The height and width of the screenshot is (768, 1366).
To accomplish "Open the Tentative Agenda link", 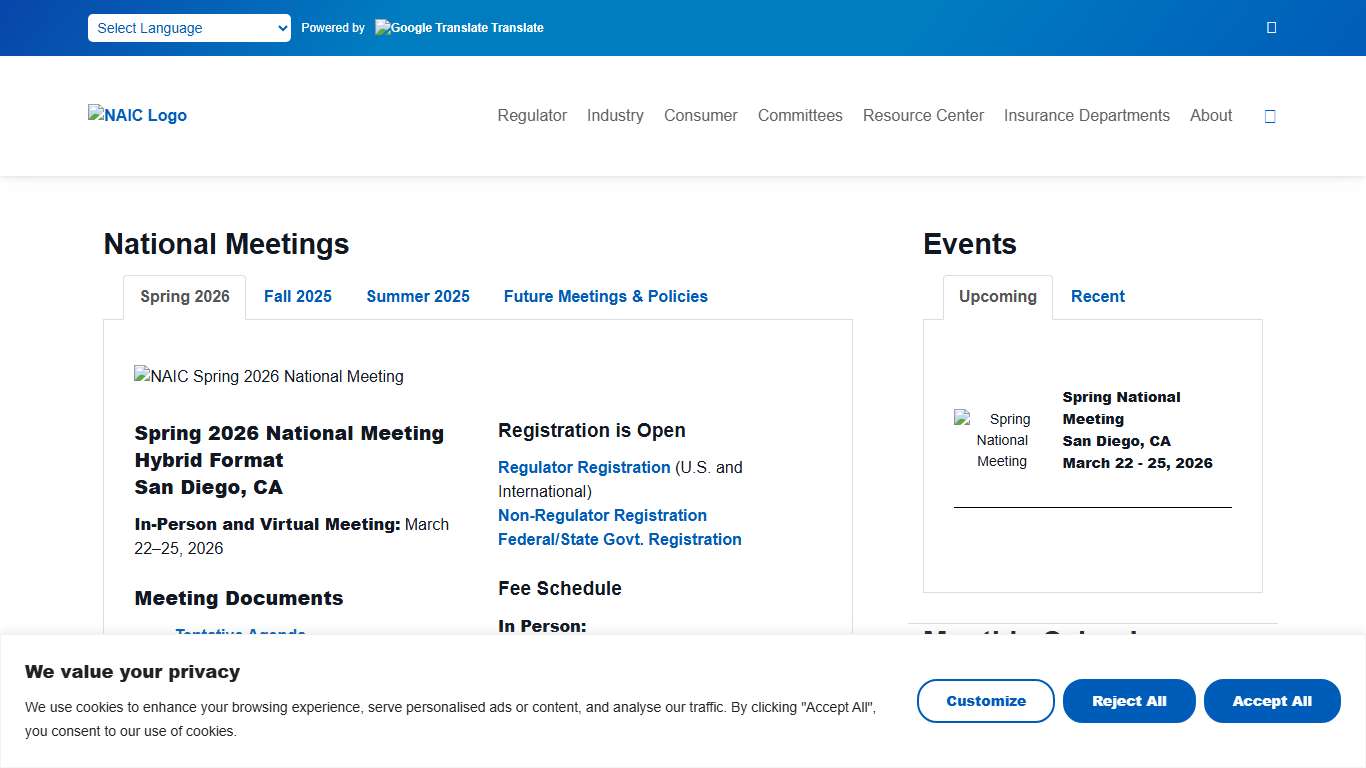I will [x=240, y=635].
